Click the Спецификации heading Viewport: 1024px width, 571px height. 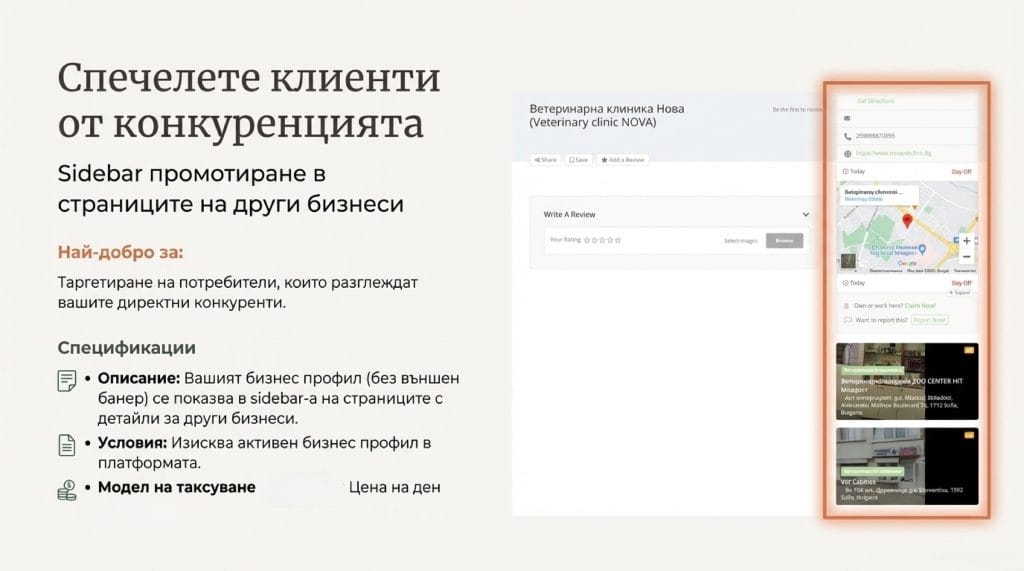click(127, 348)
